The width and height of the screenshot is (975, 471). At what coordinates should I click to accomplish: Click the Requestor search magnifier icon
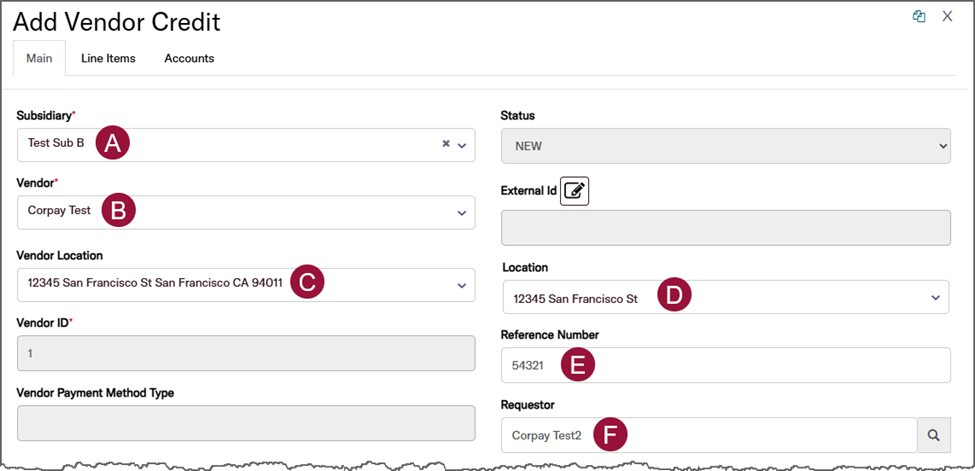point(932,435)
